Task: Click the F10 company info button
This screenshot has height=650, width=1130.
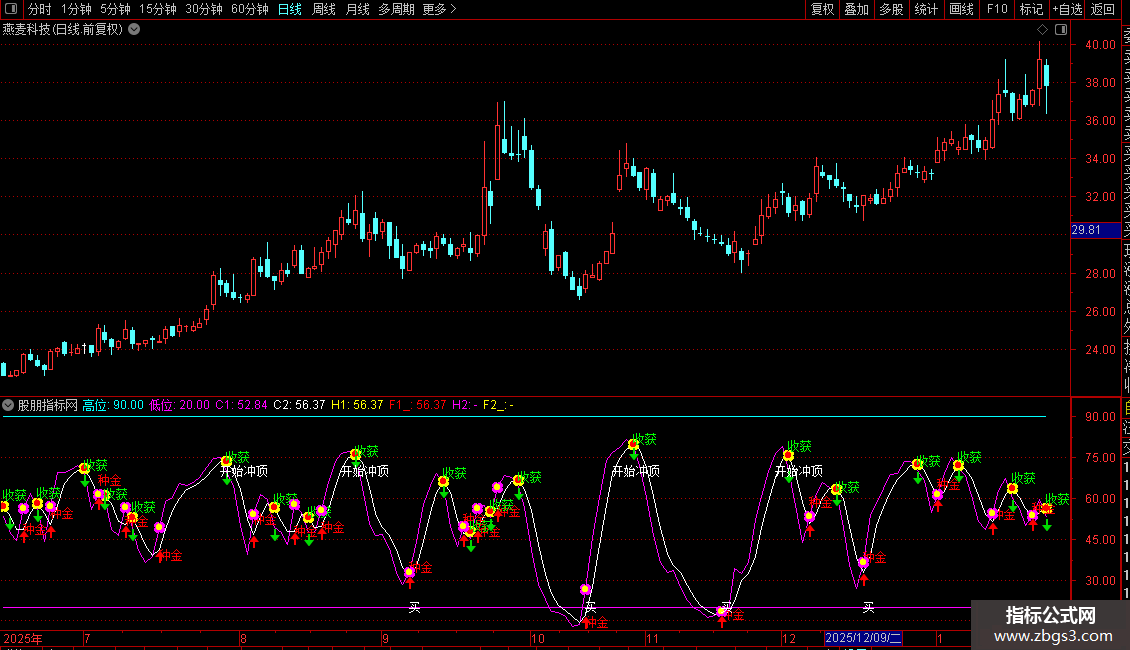Action: click(997, 9)
